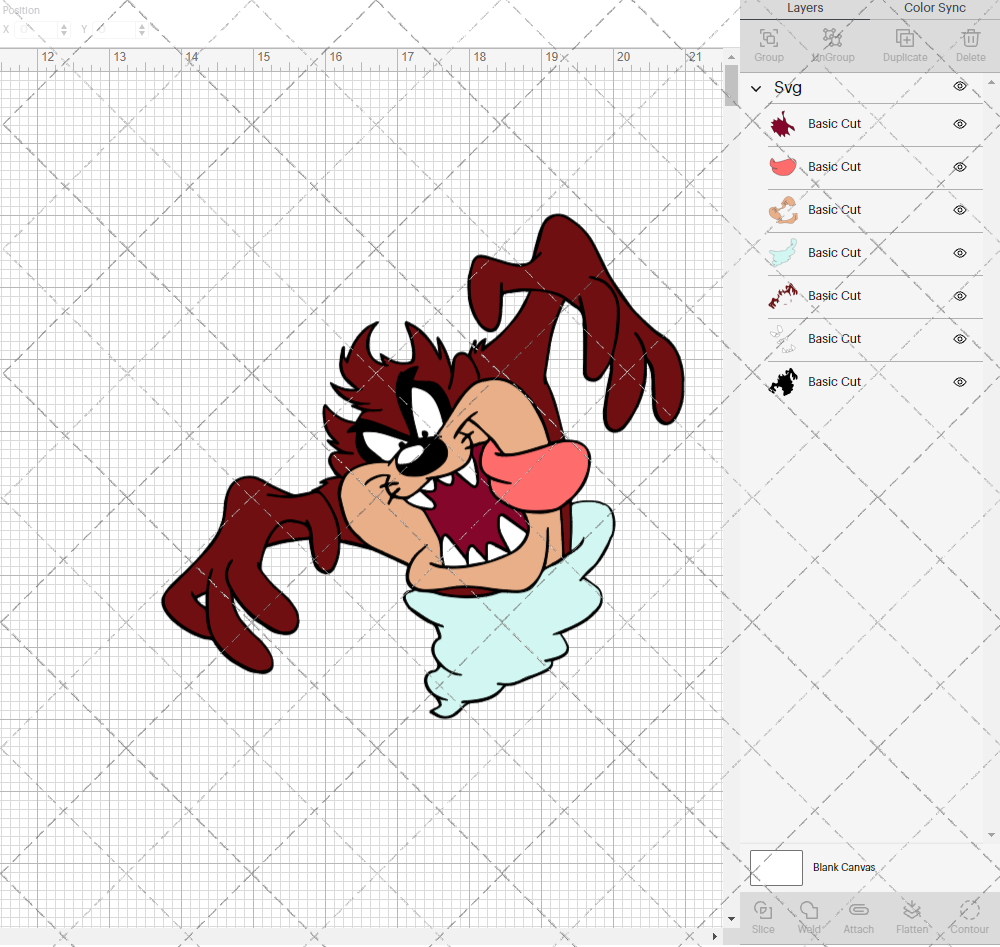Toggle visibility of the Svg group
Viewport: 1000px width, 947px height.
pyautogui.click(x=960, y=86)
